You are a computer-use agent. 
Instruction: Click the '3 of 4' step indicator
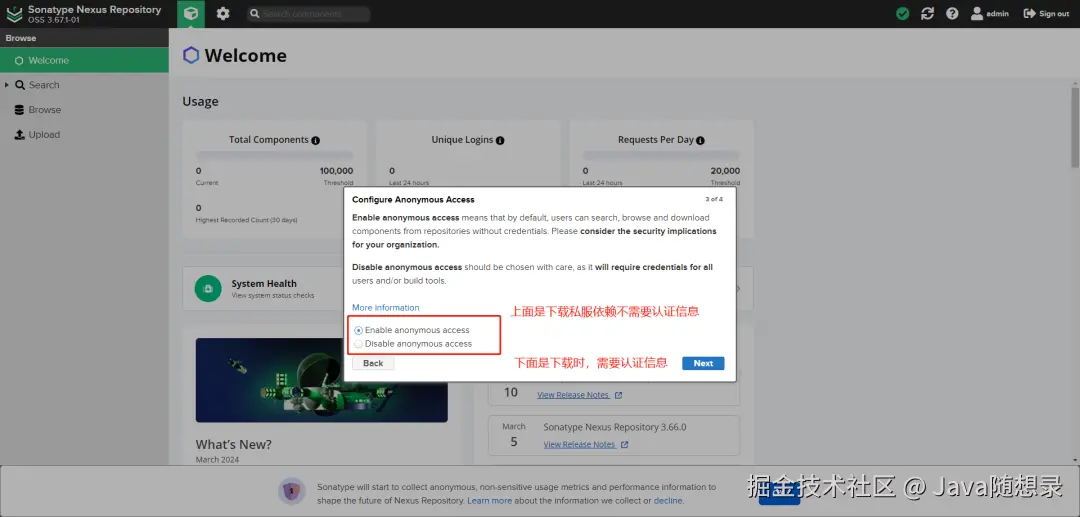tap(714, 200)
